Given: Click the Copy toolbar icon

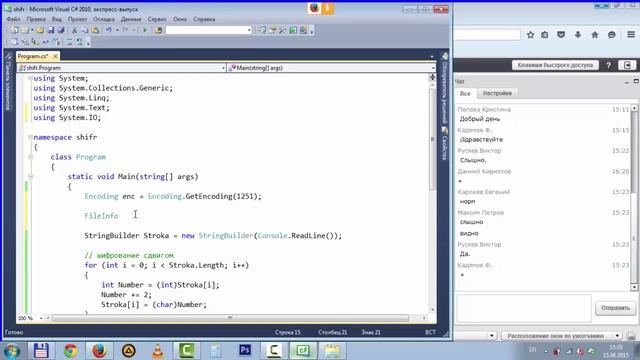Looking at the screenshot, I should point(85,30).
